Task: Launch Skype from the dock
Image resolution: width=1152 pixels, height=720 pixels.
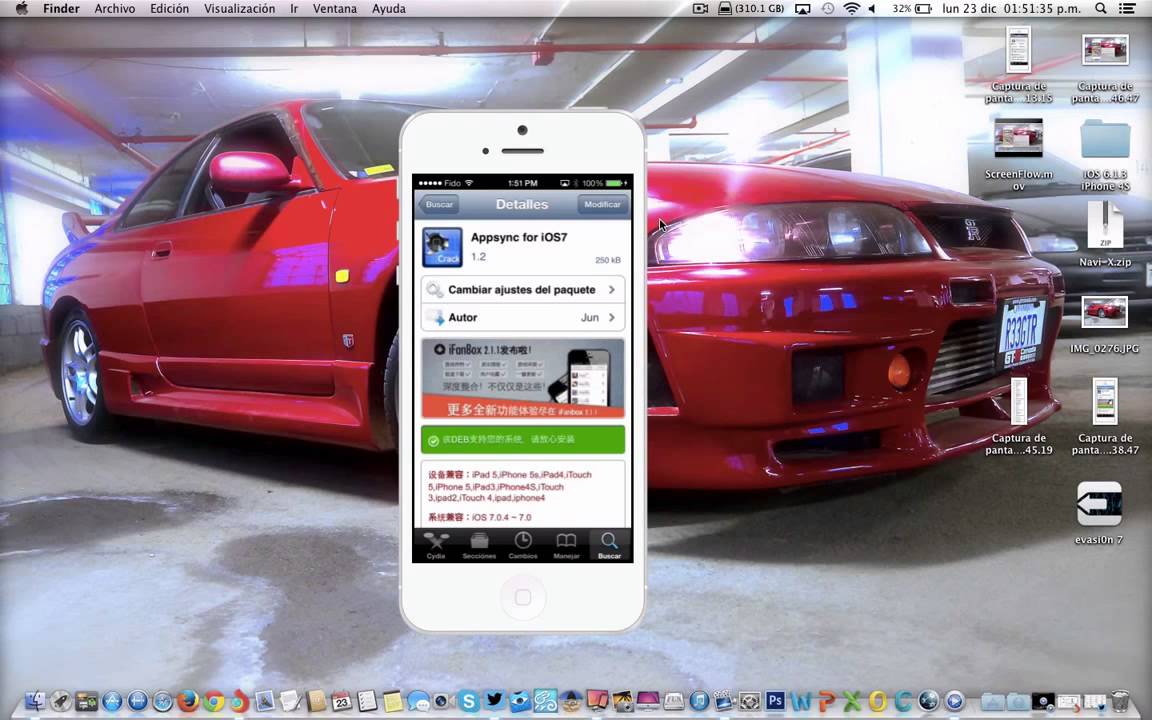Action: (469, 701)
